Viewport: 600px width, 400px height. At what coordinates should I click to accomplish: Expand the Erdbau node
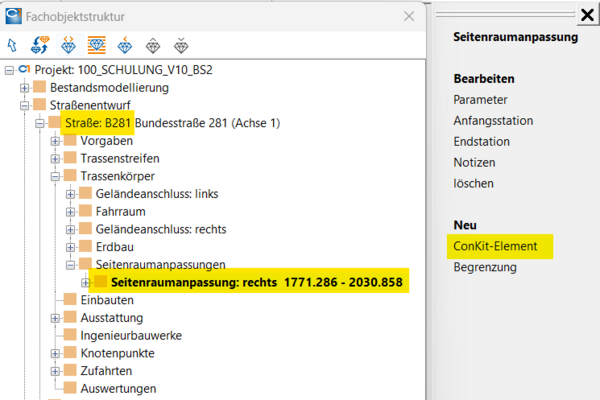pyautogui.click(x=70, y=247)
